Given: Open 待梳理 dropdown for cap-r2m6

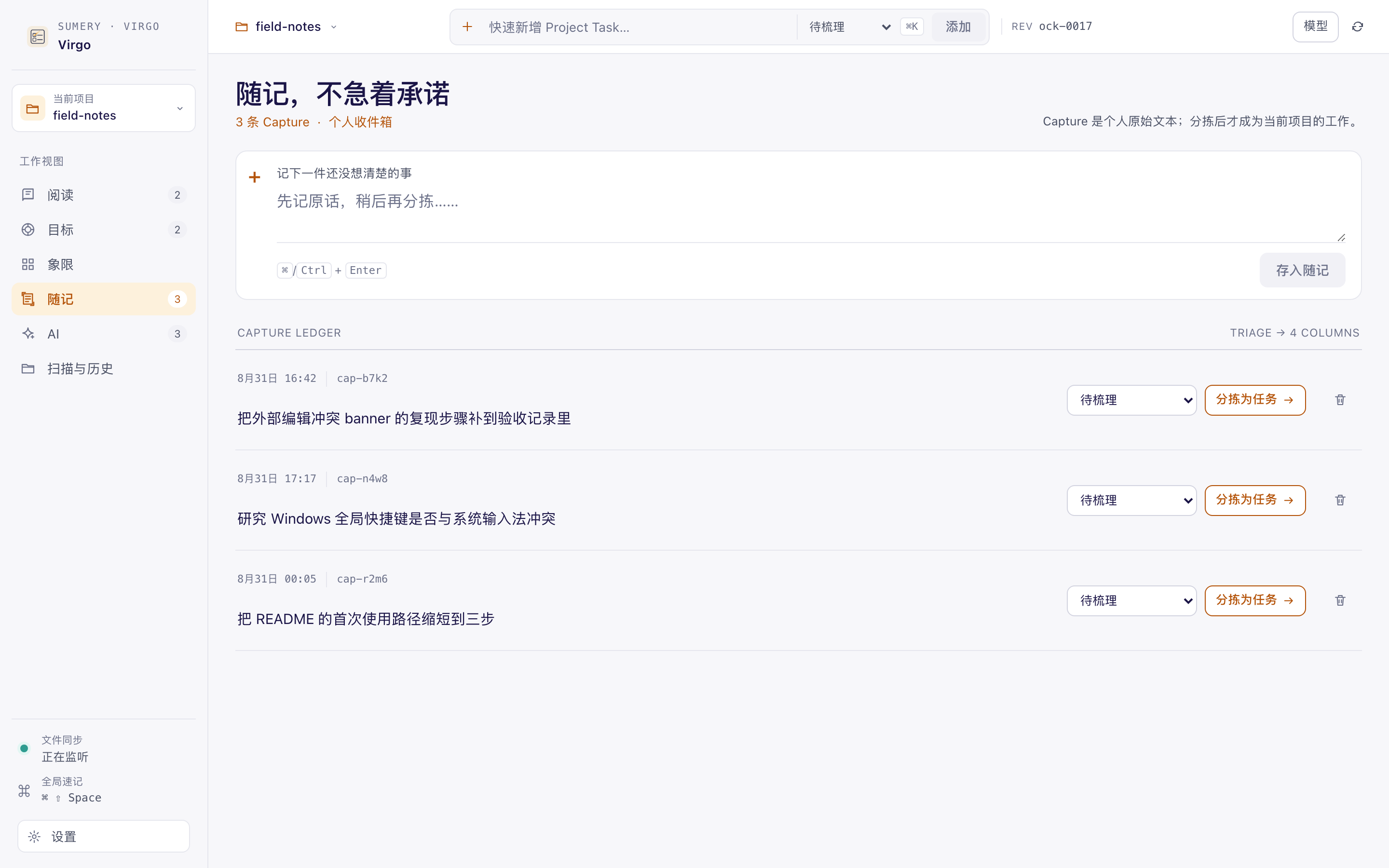Looking at the screenshot, I should point(1131,600).
